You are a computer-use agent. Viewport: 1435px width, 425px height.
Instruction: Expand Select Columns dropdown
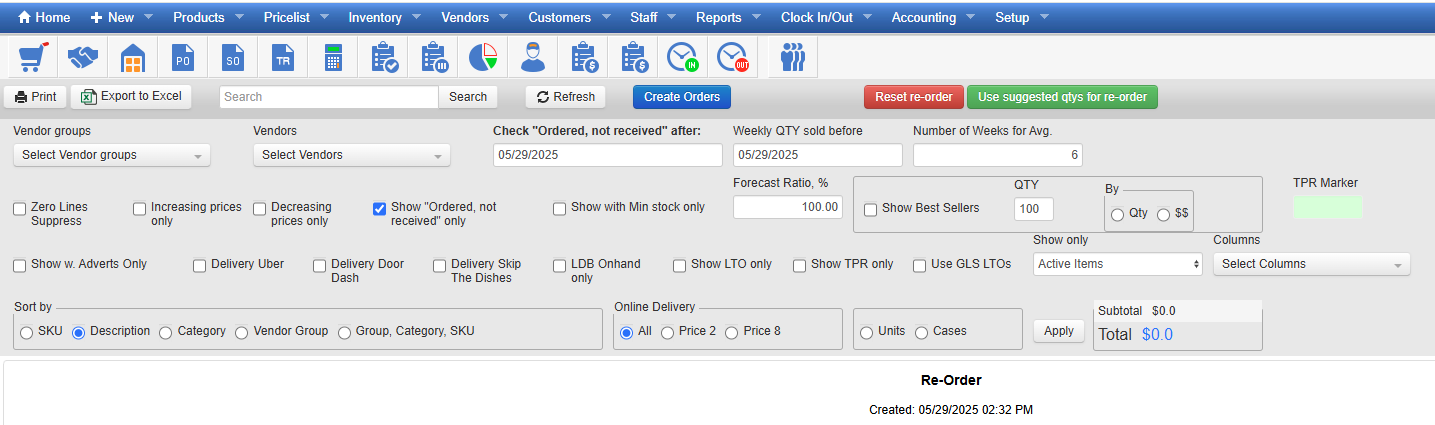tap(1311, 264)
